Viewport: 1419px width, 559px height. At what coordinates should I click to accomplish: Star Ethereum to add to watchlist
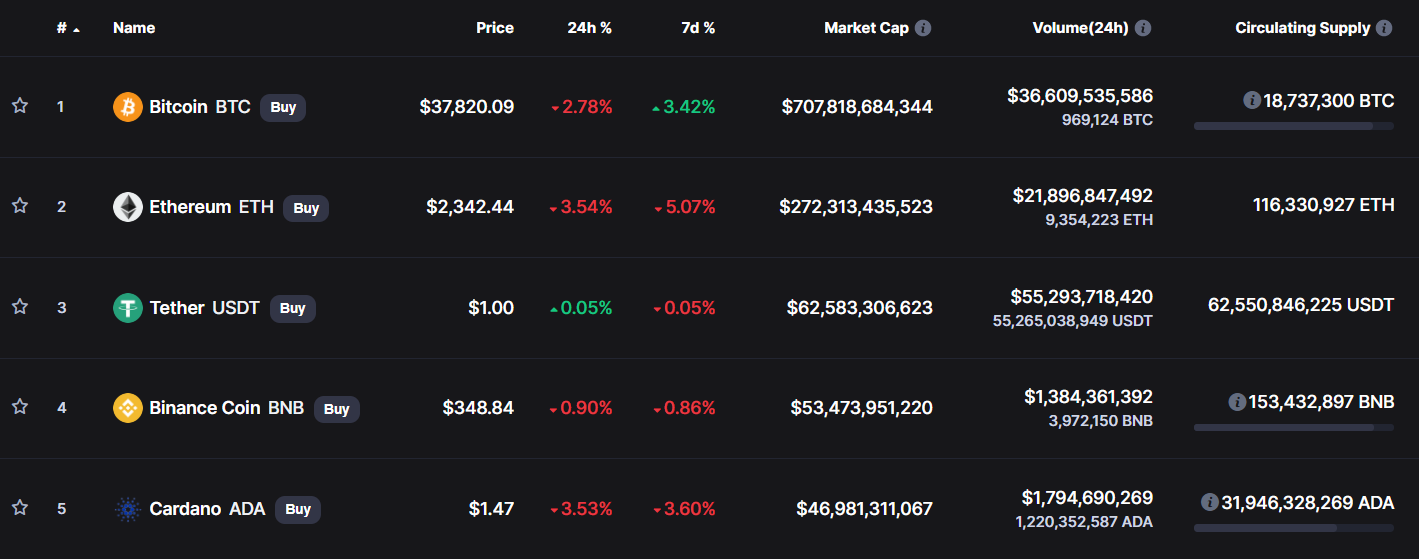pos(19,206)
